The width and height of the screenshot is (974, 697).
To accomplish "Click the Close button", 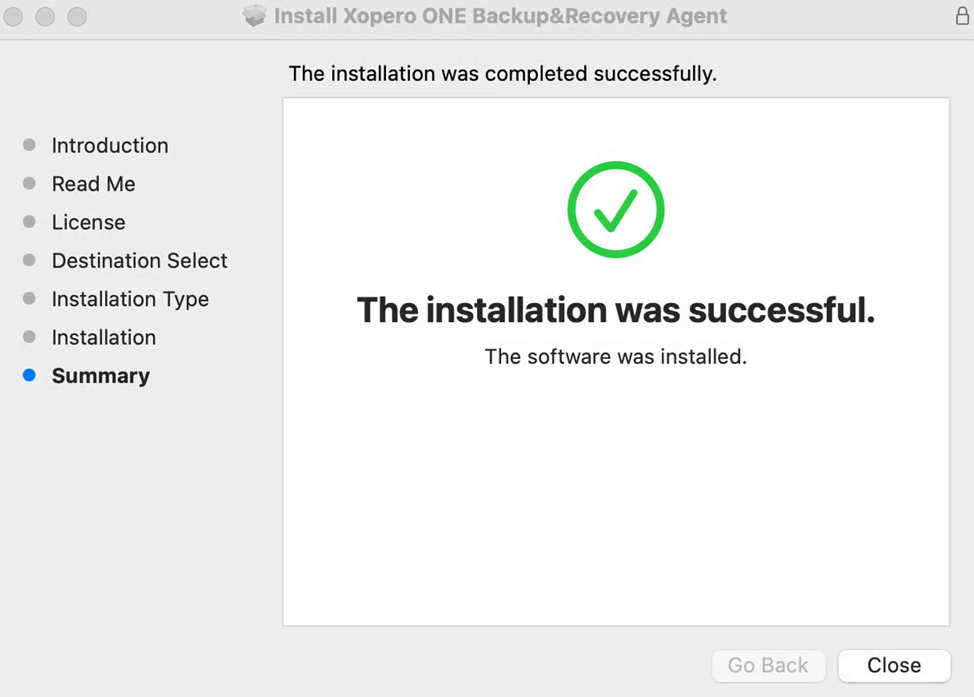I will [x=893, y=665].
